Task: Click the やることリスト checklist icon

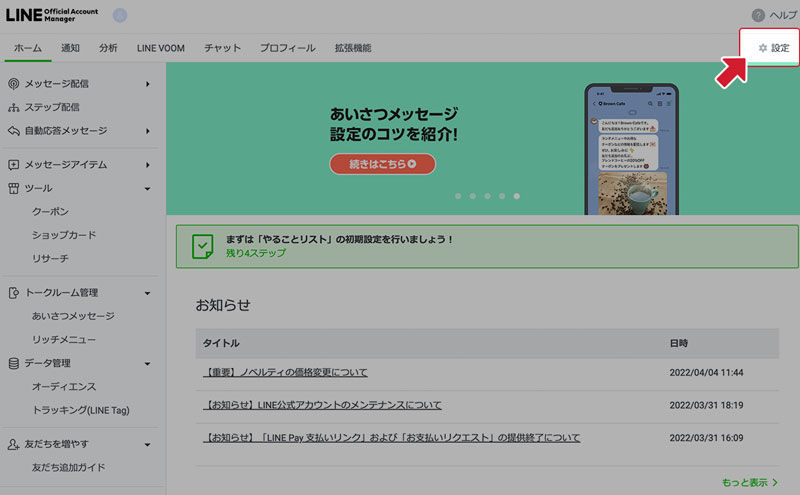Action: tap(203, 246)
